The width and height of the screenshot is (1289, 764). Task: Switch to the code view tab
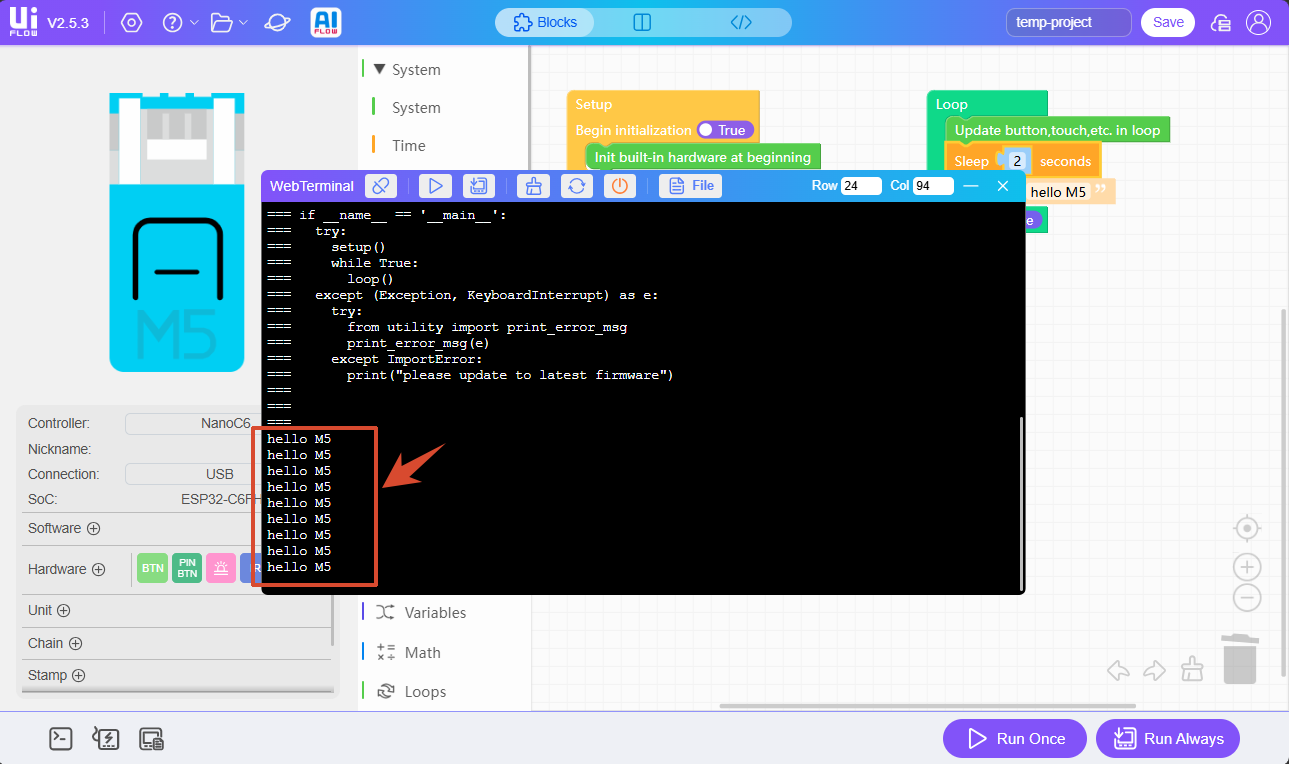(x=741, y=22)
